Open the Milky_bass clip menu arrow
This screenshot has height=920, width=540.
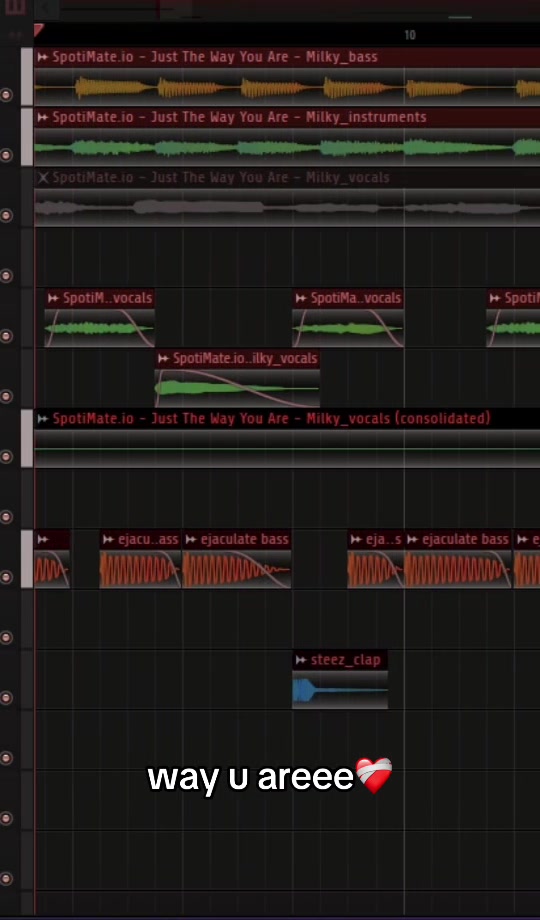[42, 57]
